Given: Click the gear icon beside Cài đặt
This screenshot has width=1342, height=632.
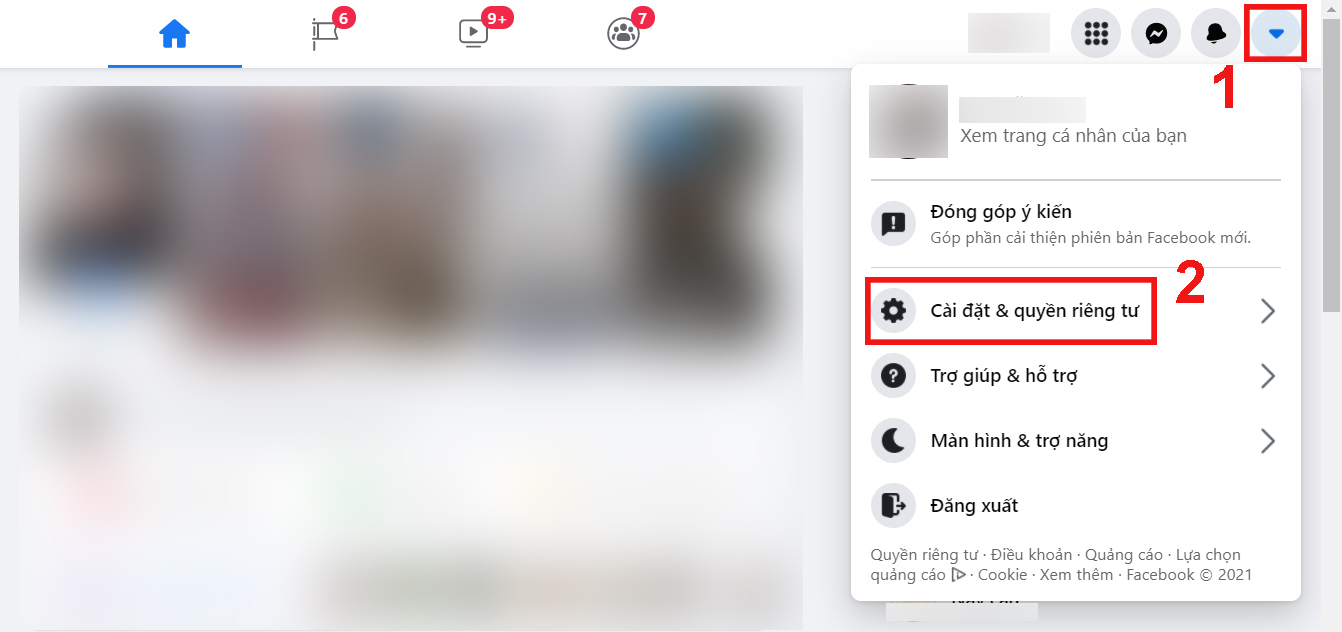Looking at the screenshot, I should (x=893, y=311).
